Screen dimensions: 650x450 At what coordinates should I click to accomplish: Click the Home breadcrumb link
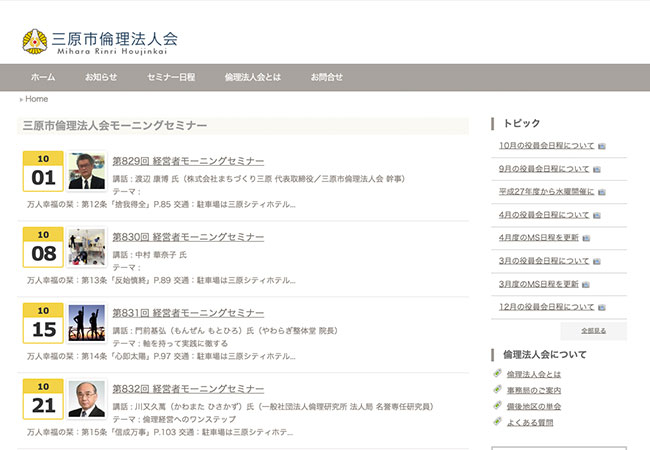pyautogui.click(x=36, y=99)
